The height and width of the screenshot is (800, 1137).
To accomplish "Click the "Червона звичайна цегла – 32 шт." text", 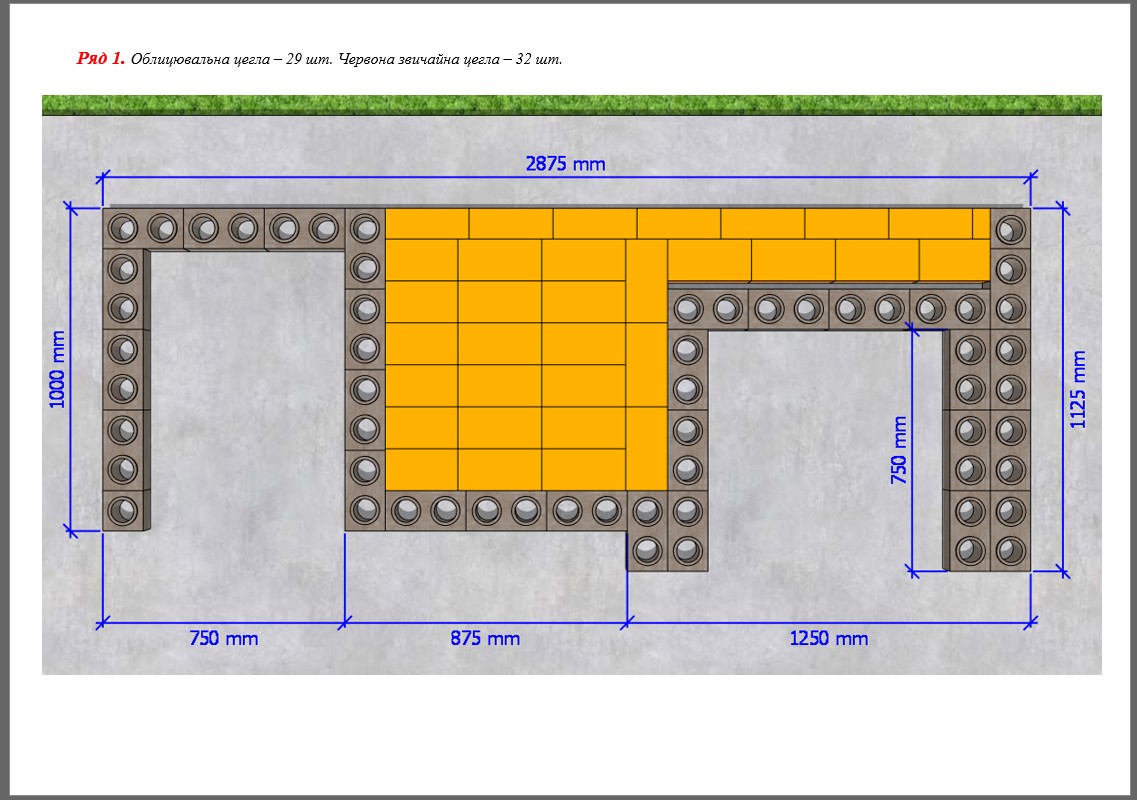I will point(451,59).
